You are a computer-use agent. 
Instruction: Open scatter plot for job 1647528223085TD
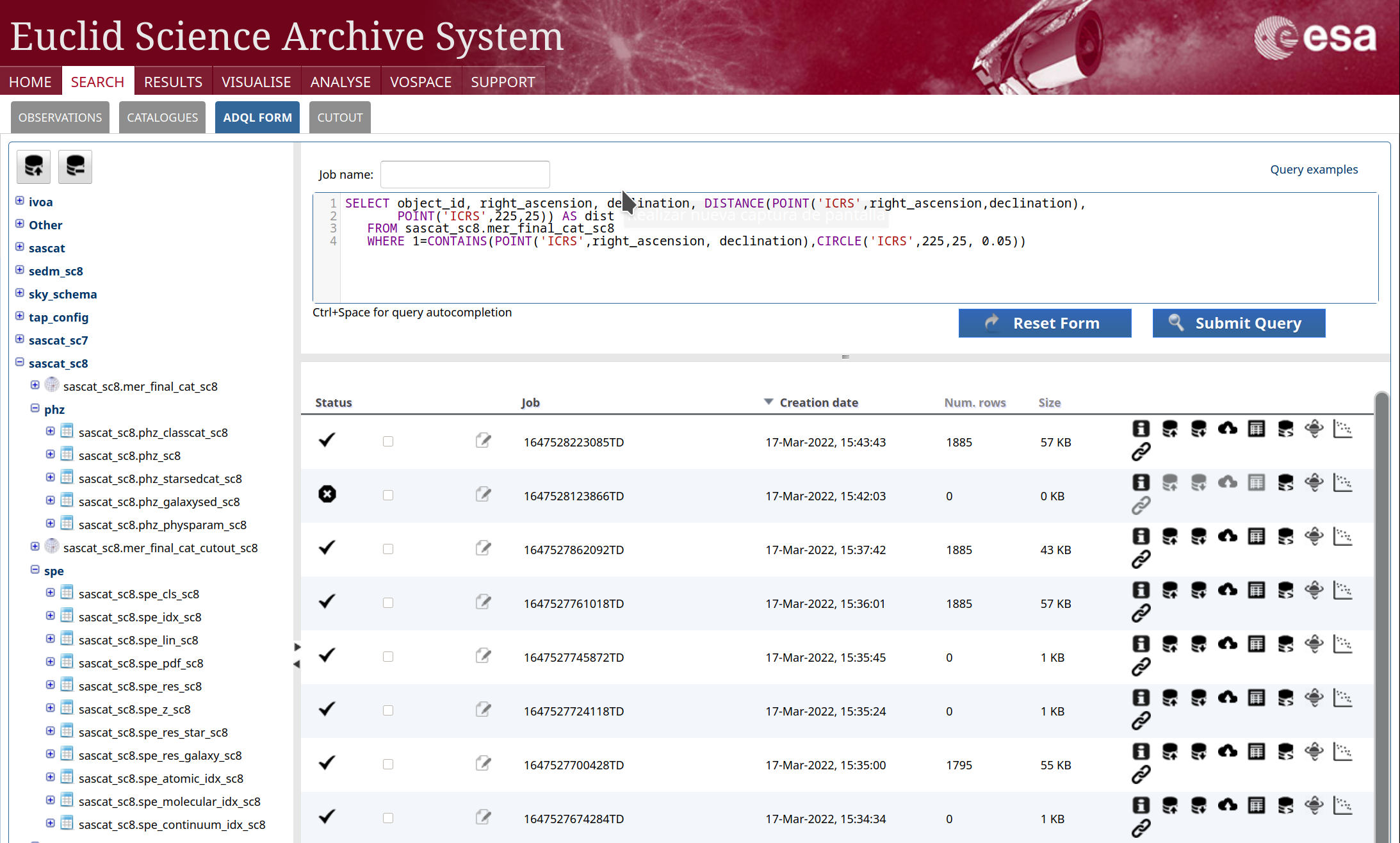[x=1343, y=429]
